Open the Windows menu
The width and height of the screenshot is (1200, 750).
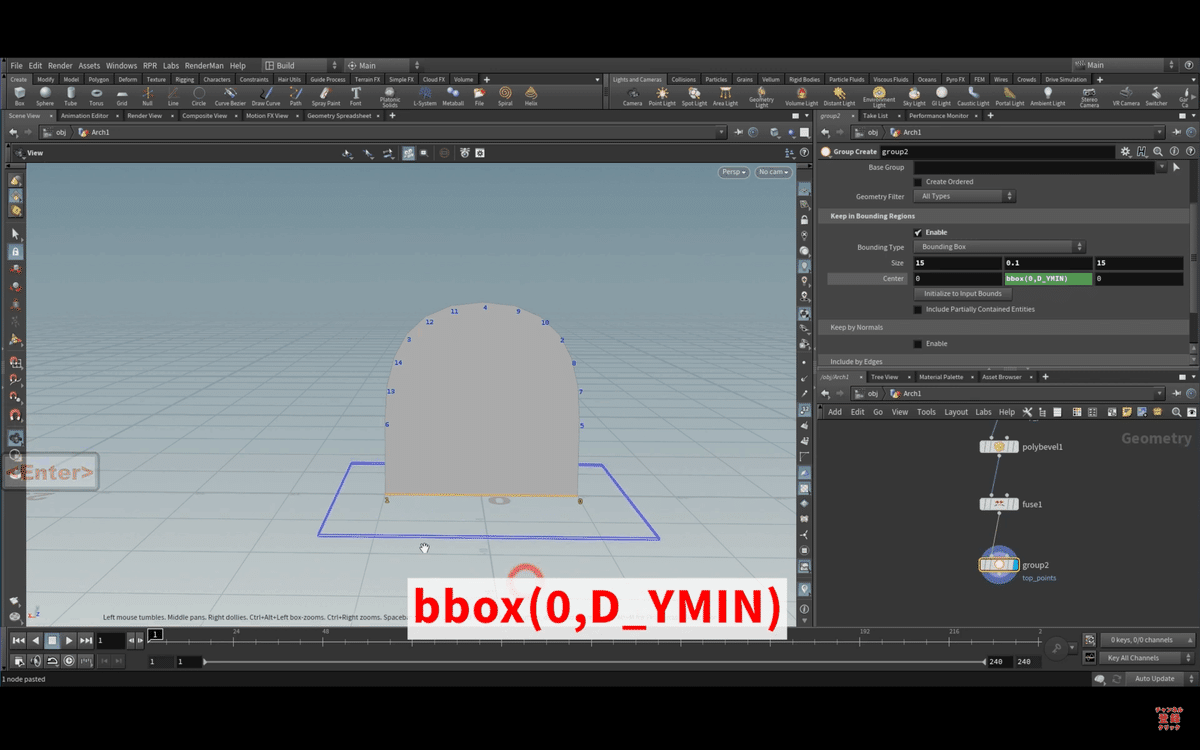[121, 66]
